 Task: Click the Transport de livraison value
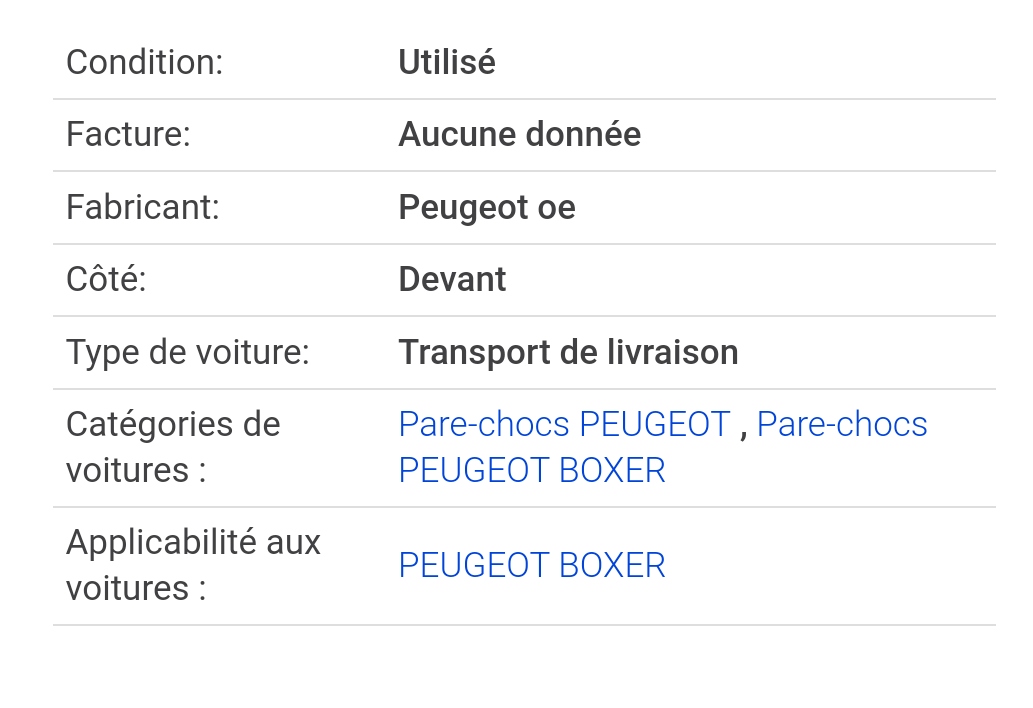568,352
